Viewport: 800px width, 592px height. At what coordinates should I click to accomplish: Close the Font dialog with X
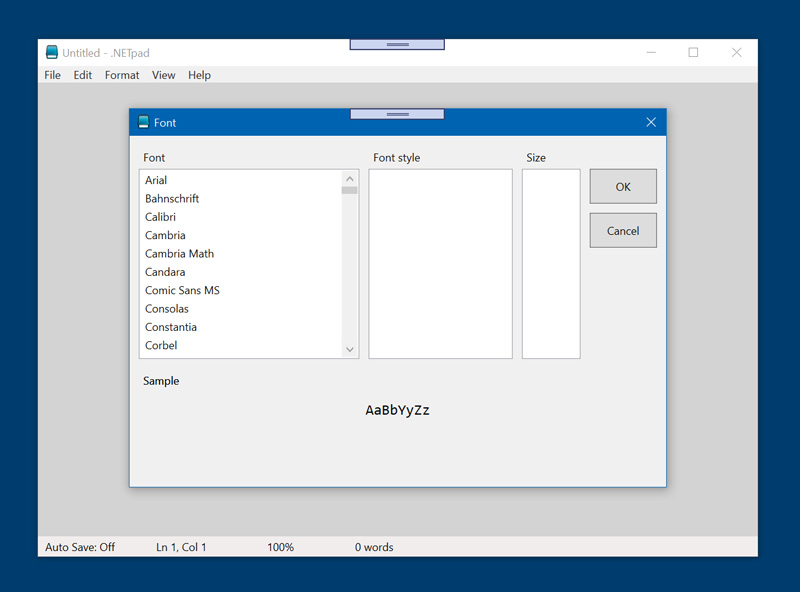point(651,122)
